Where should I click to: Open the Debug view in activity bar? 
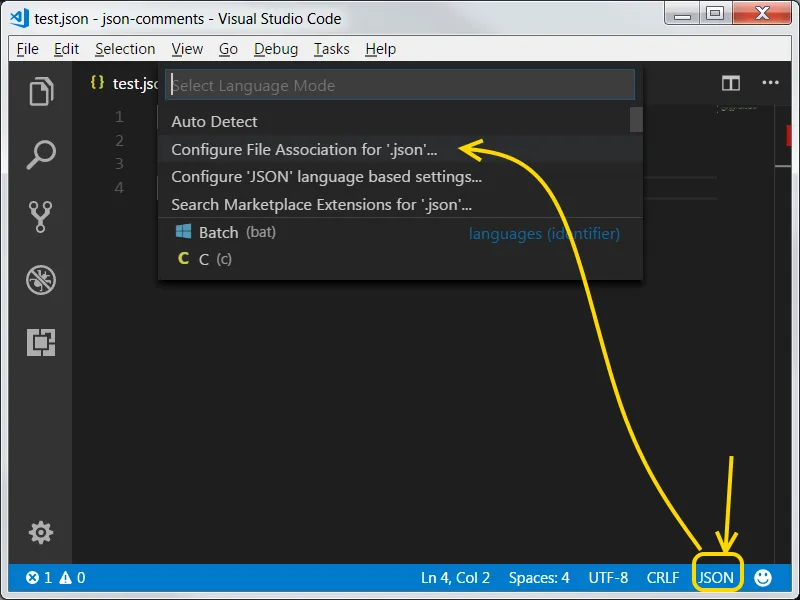(x=41, y=280)
